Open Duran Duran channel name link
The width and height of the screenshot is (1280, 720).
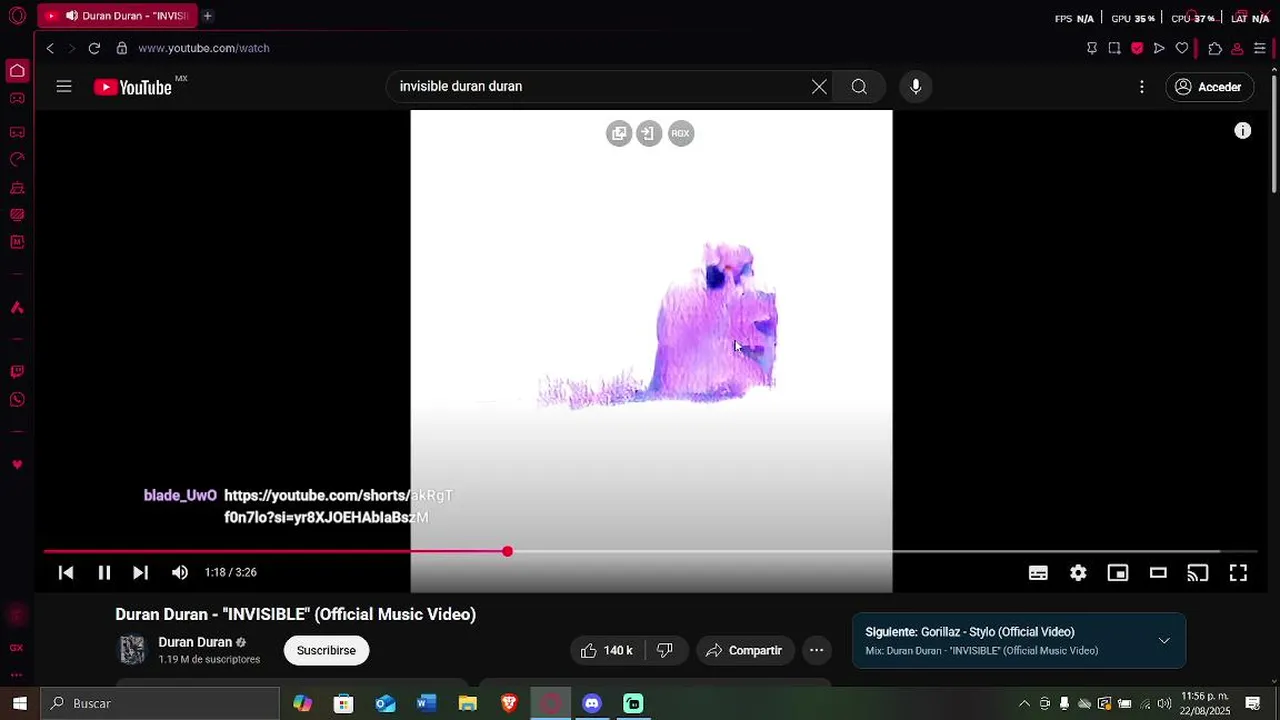(195, 643)
